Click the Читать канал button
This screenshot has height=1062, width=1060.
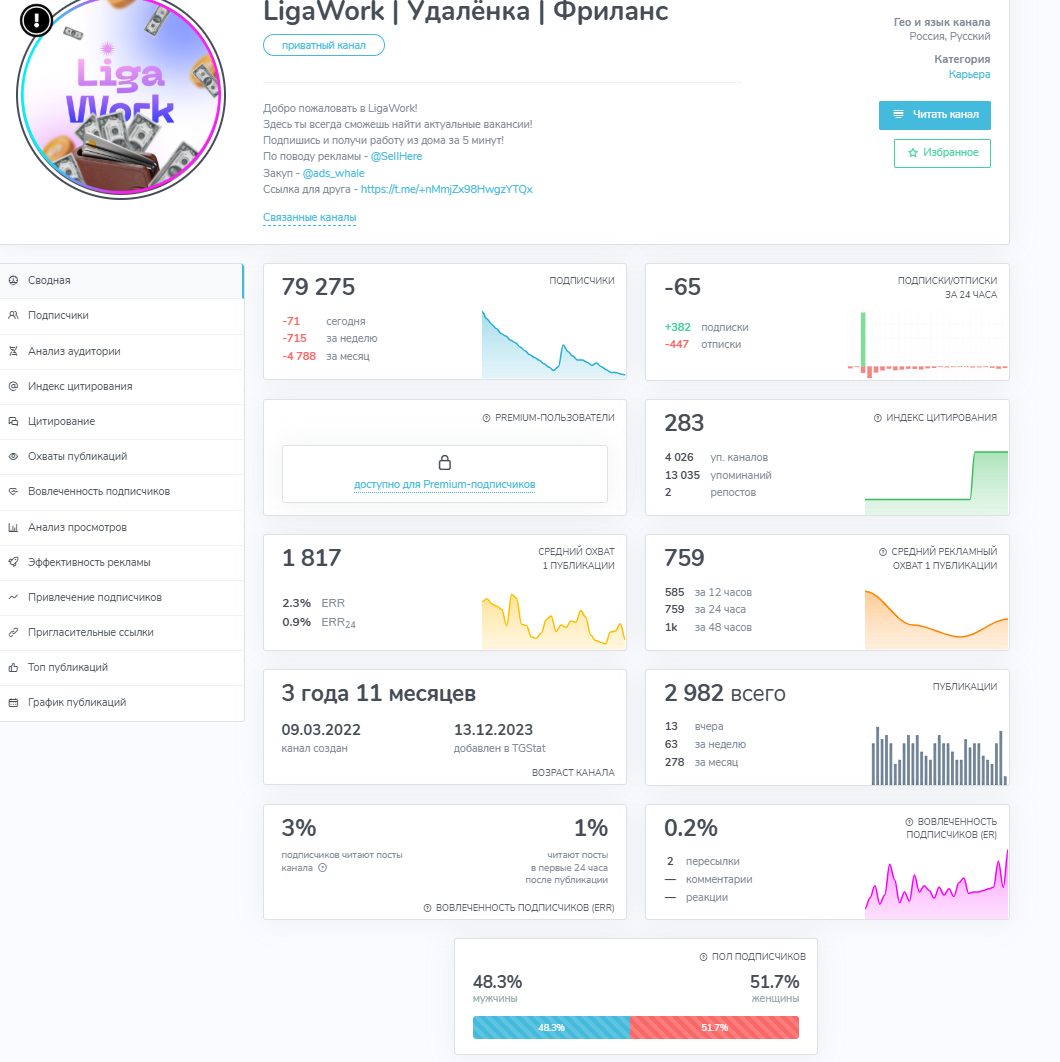coord(935,115)
